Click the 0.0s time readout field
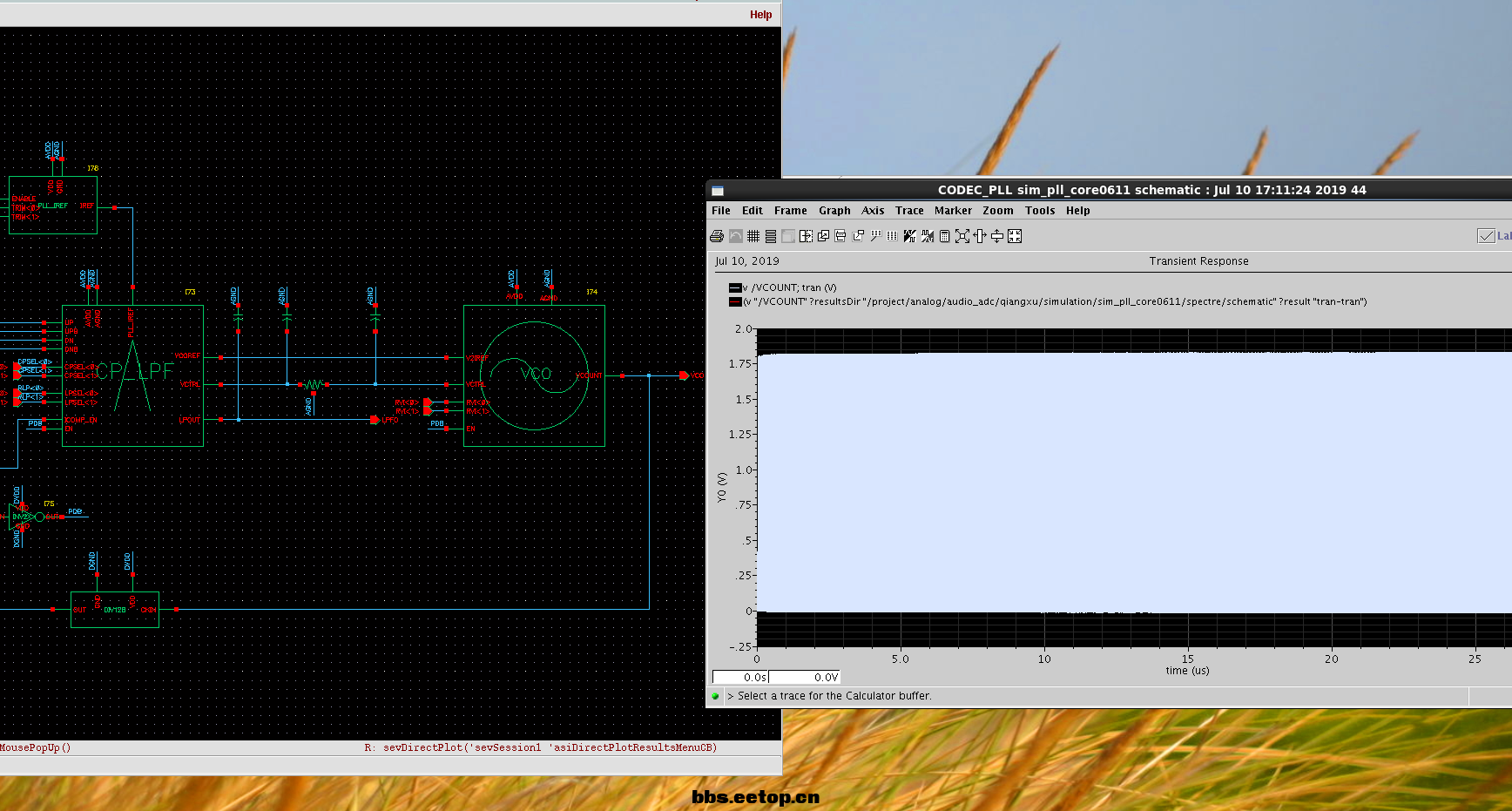 pos(740,677)
